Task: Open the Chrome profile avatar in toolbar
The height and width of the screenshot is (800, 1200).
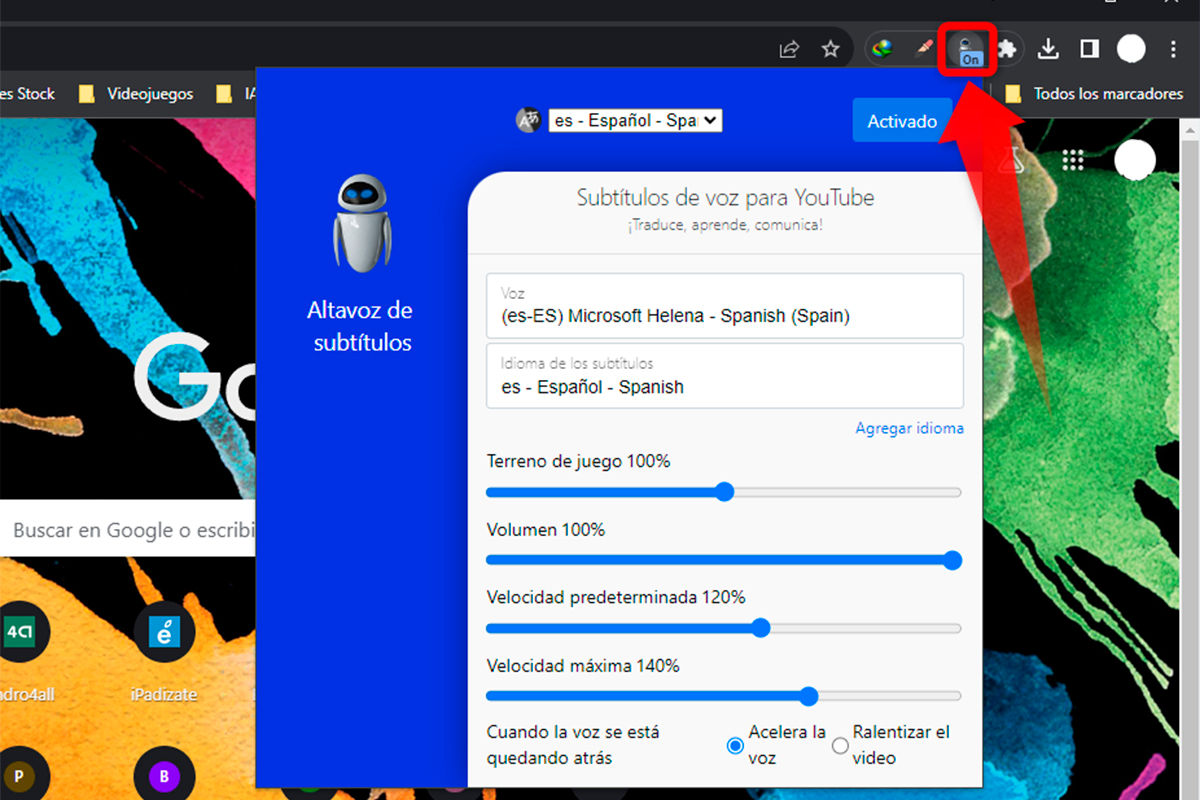Action: [1131, 48]
